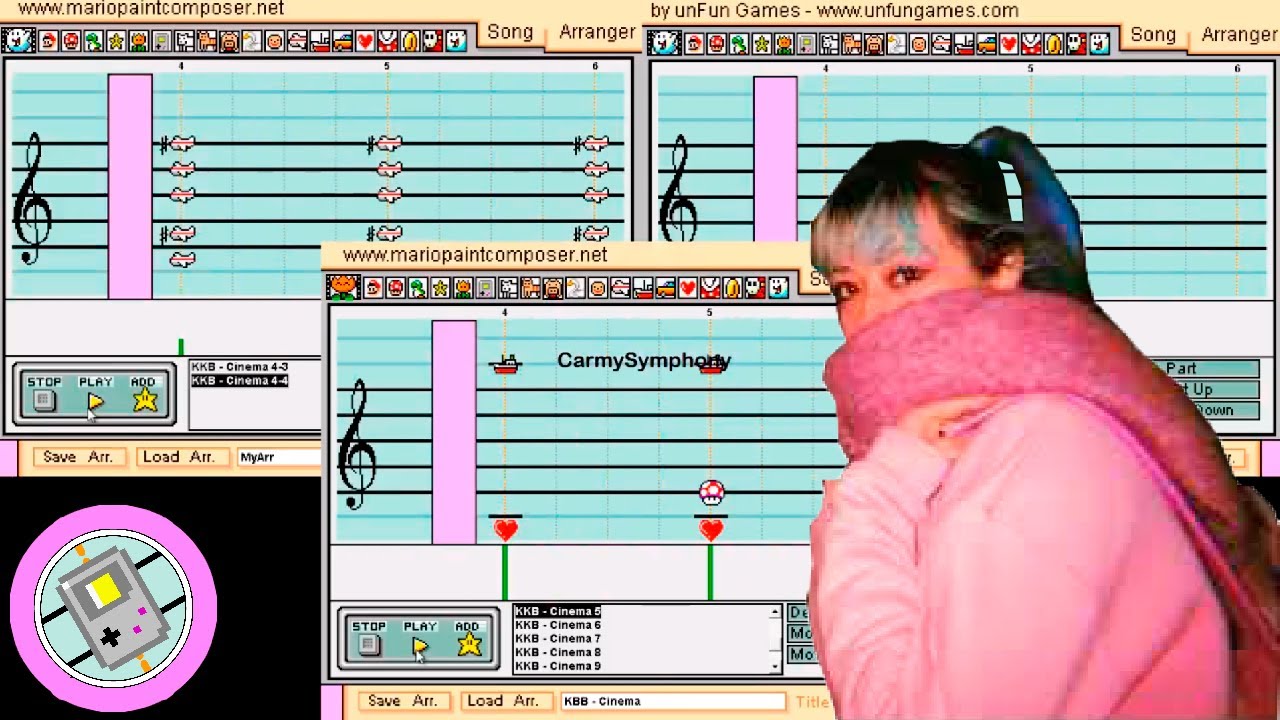The height and width of the screenshot is (720, 1280).
Task: Click the ADD star in the top-left window
Action: pyautogui.click(x=145, y=400)
